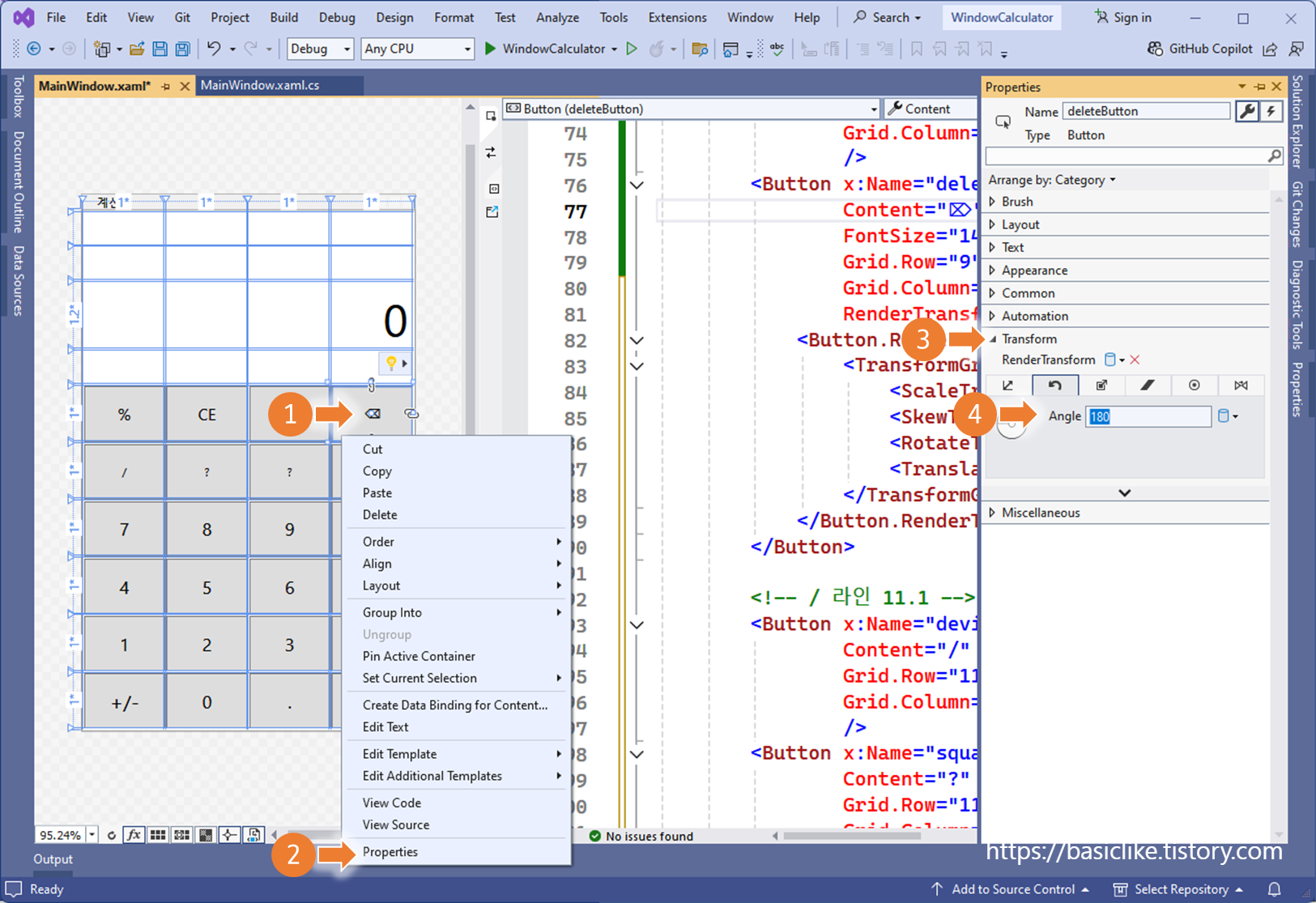Click the Share icon next to Copilot
Image resolution: width=1316 pixels, height=903 pixels.
click(x=1270, y=49)
